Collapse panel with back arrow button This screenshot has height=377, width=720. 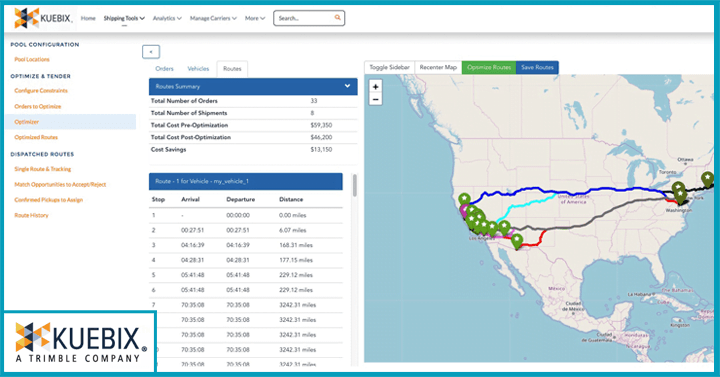(151, 52)
